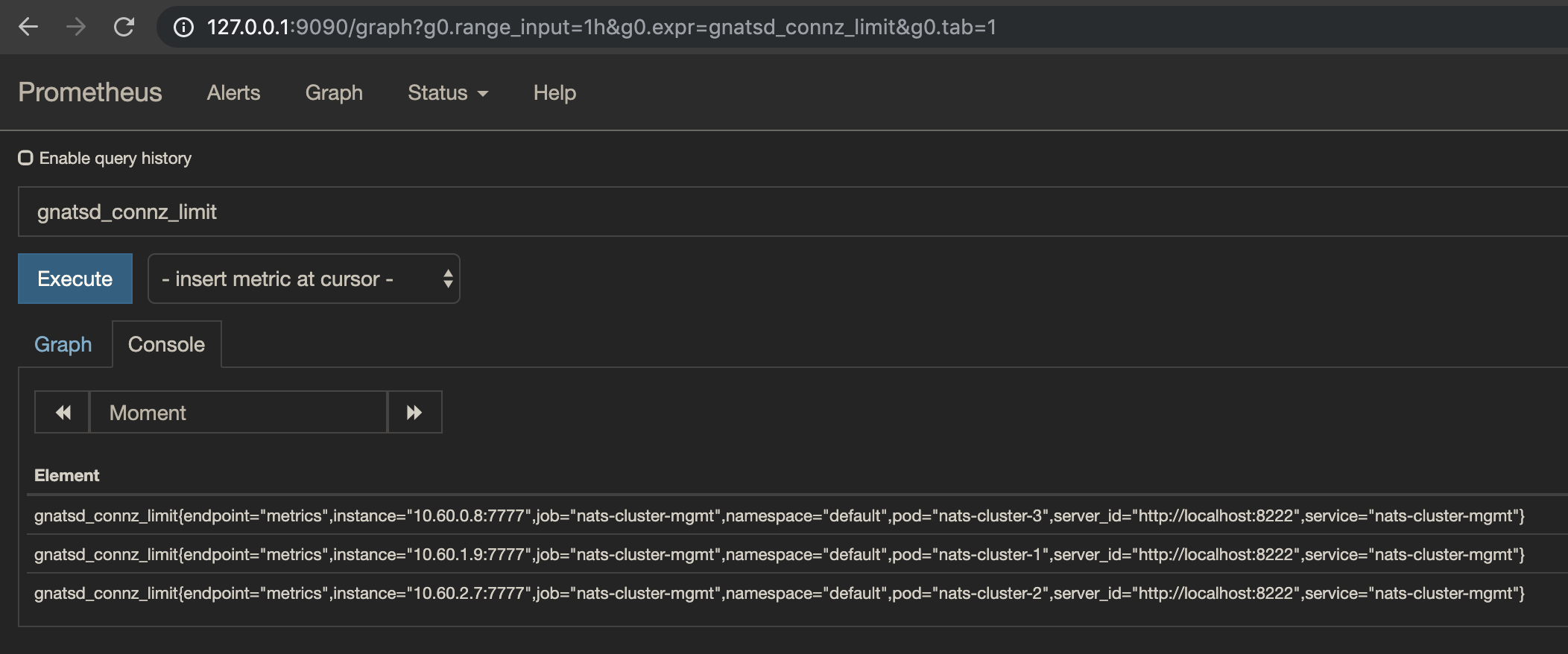Reload the page with refresh icon

pyautogui.click(x=124, y=27)
